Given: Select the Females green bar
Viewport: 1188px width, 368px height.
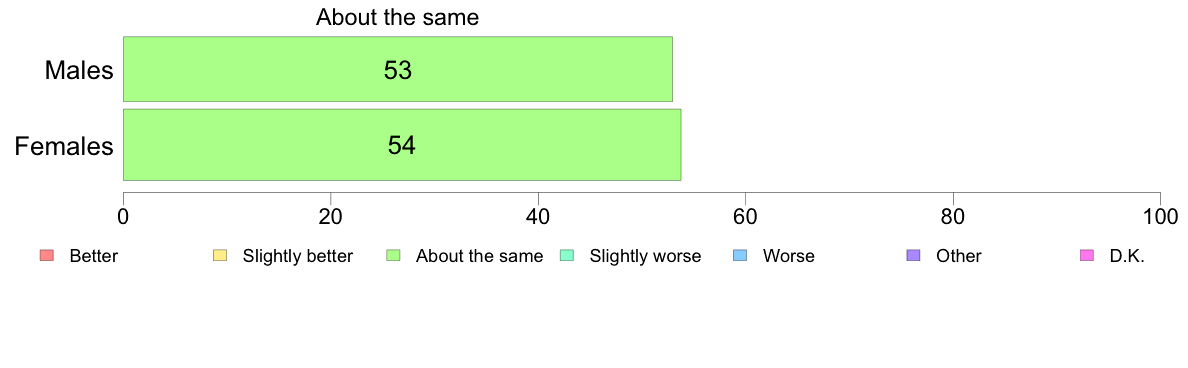Looking at the screenshot, I should (402, 145).
